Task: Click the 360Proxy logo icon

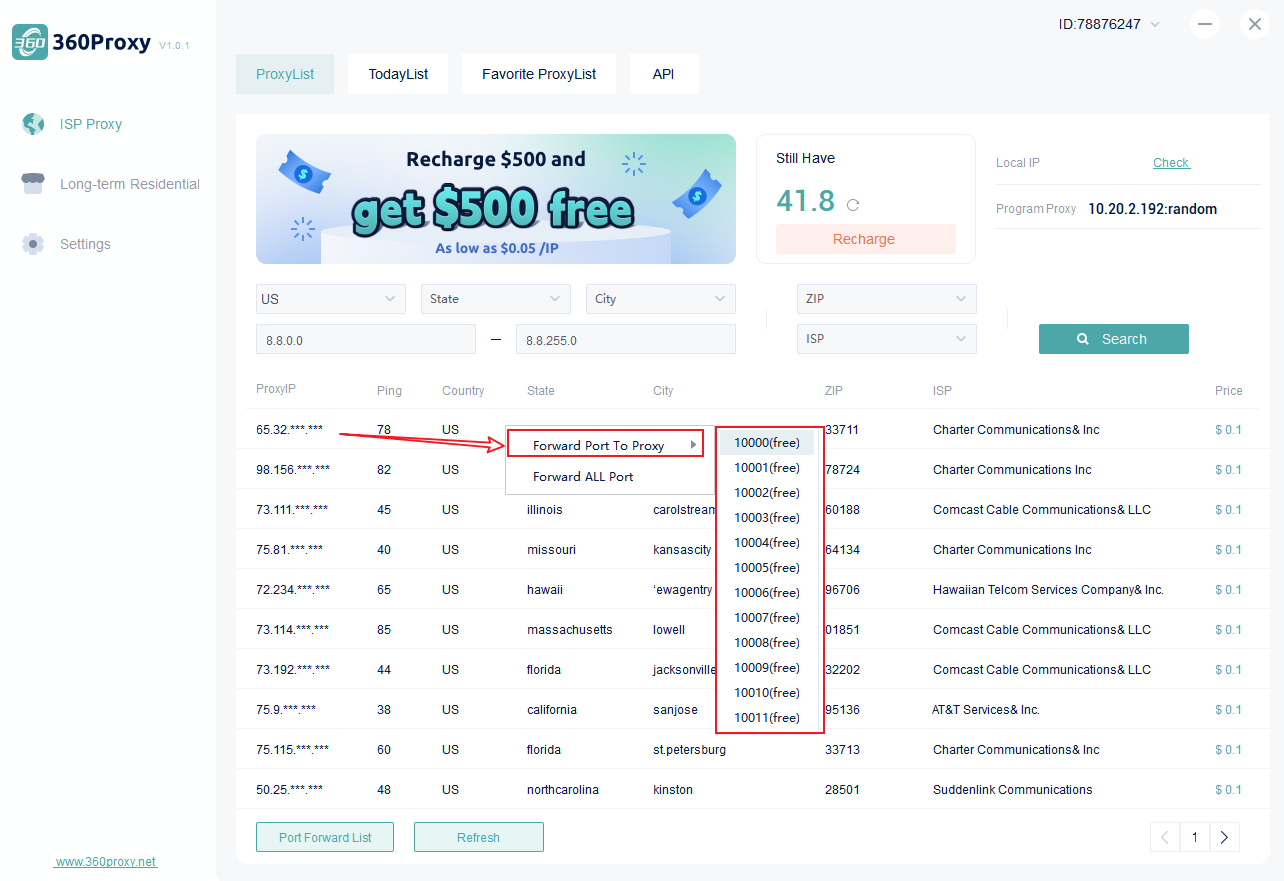Action: (30, 42)
